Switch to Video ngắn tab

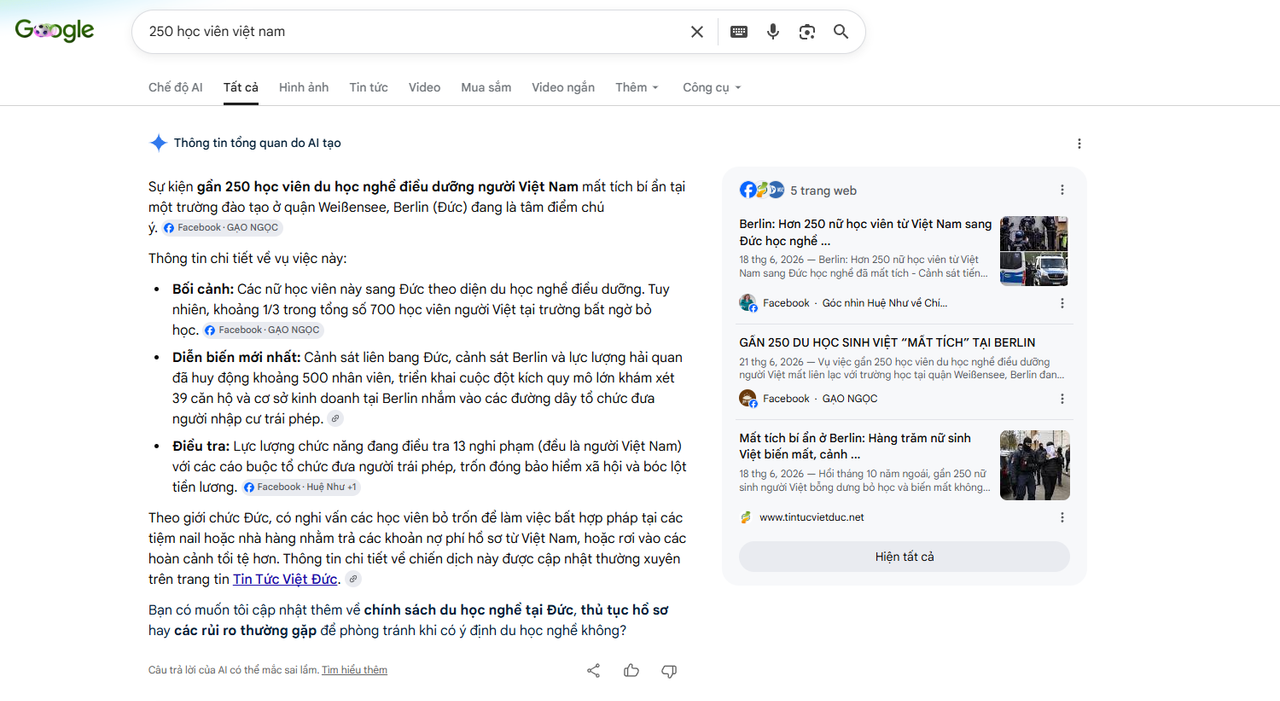click(563, 87)
